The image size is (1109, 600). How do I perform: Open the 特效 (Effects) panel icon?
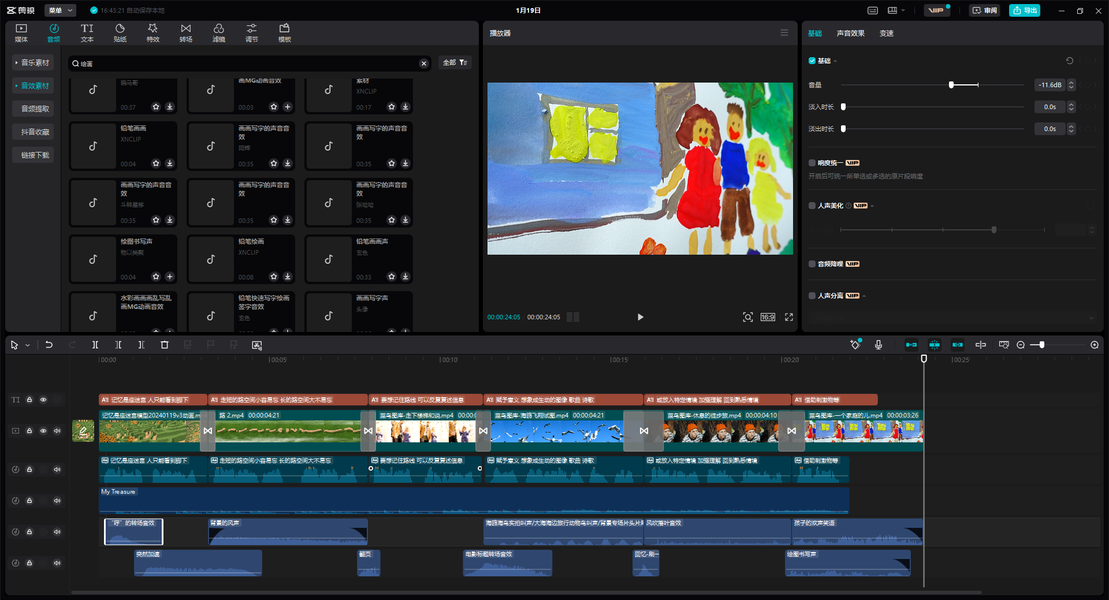(153, 33)
